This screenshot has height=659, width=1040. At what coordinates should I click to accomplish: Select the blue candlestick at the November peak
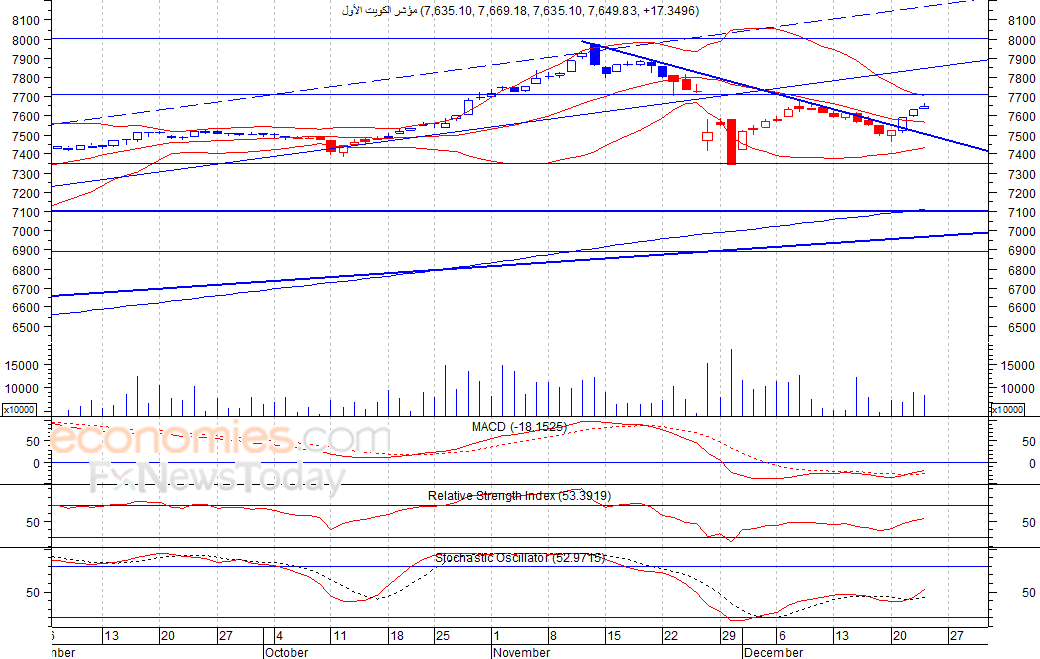coord(595,54)
